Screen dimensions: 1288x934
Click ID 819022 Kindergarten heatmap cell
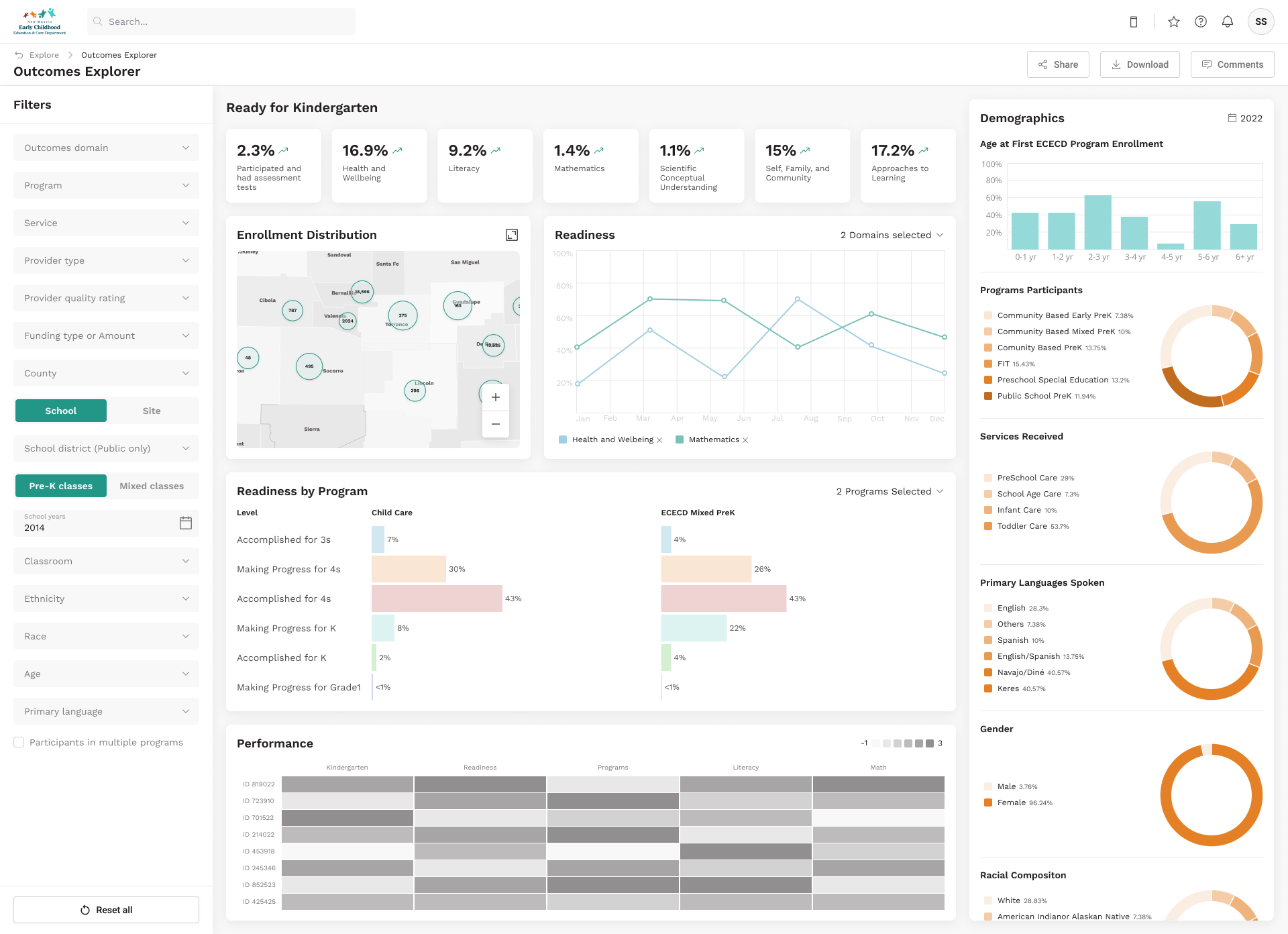click(347, 784)
